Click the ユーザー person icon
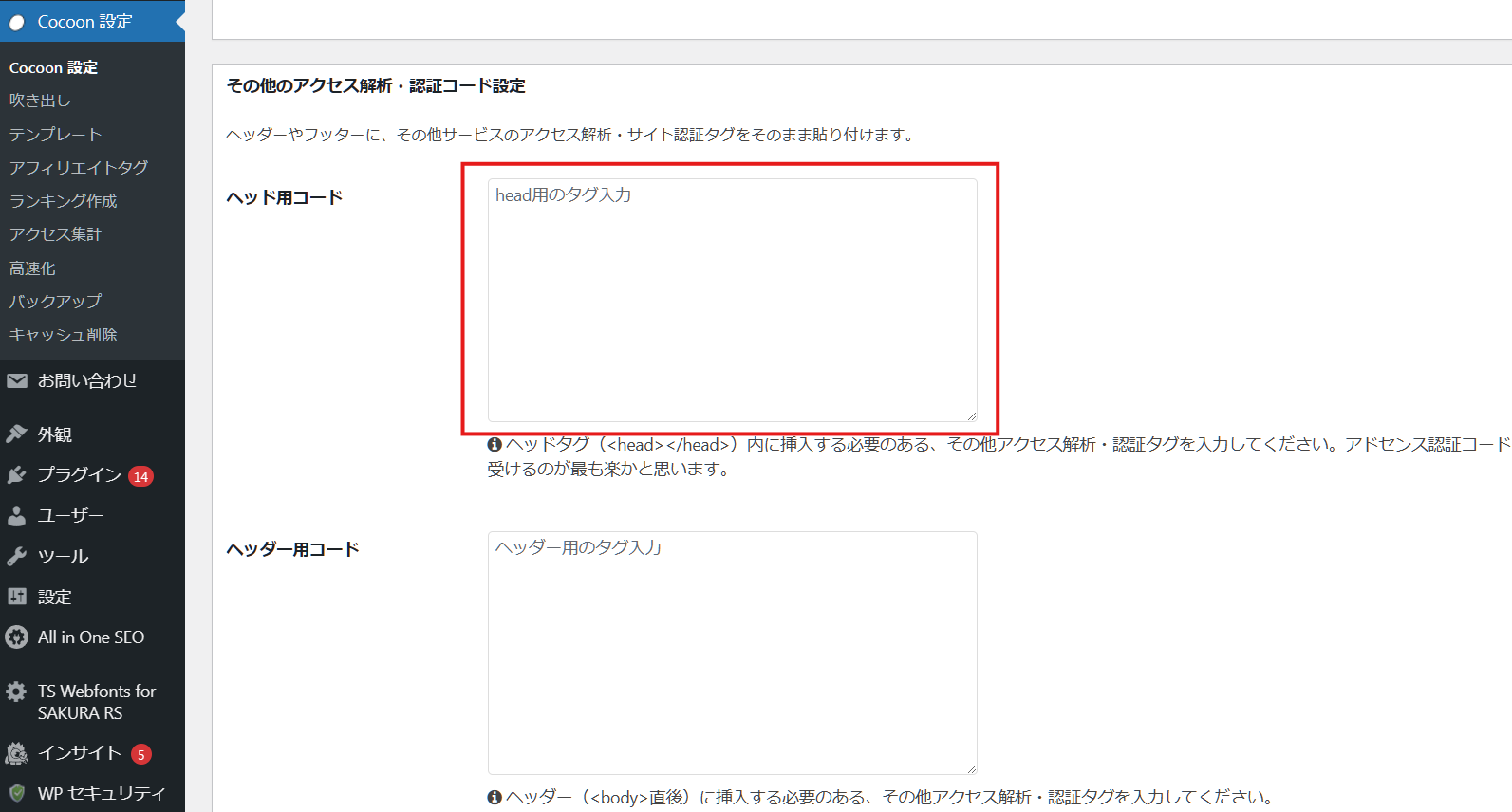The image size is (1512, 812). 17,516
